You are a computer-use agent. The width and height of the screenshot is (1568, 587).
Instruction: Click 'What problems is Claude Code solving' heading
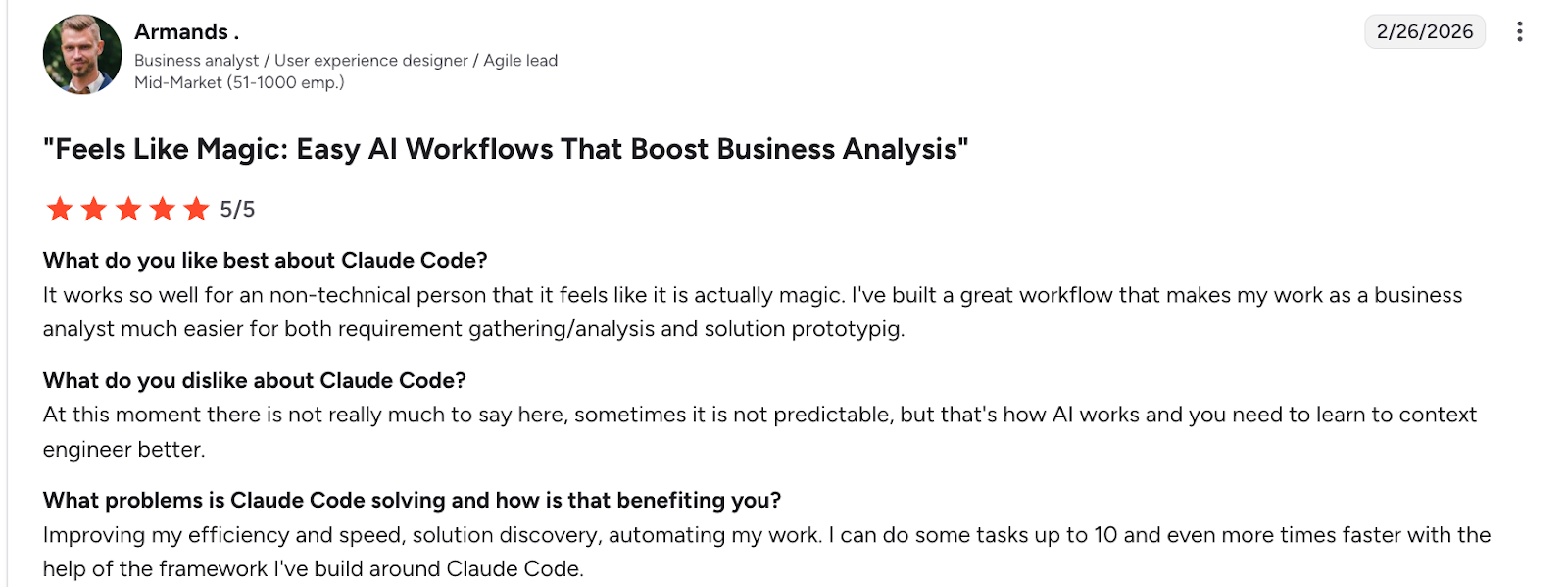pos(412,500)
